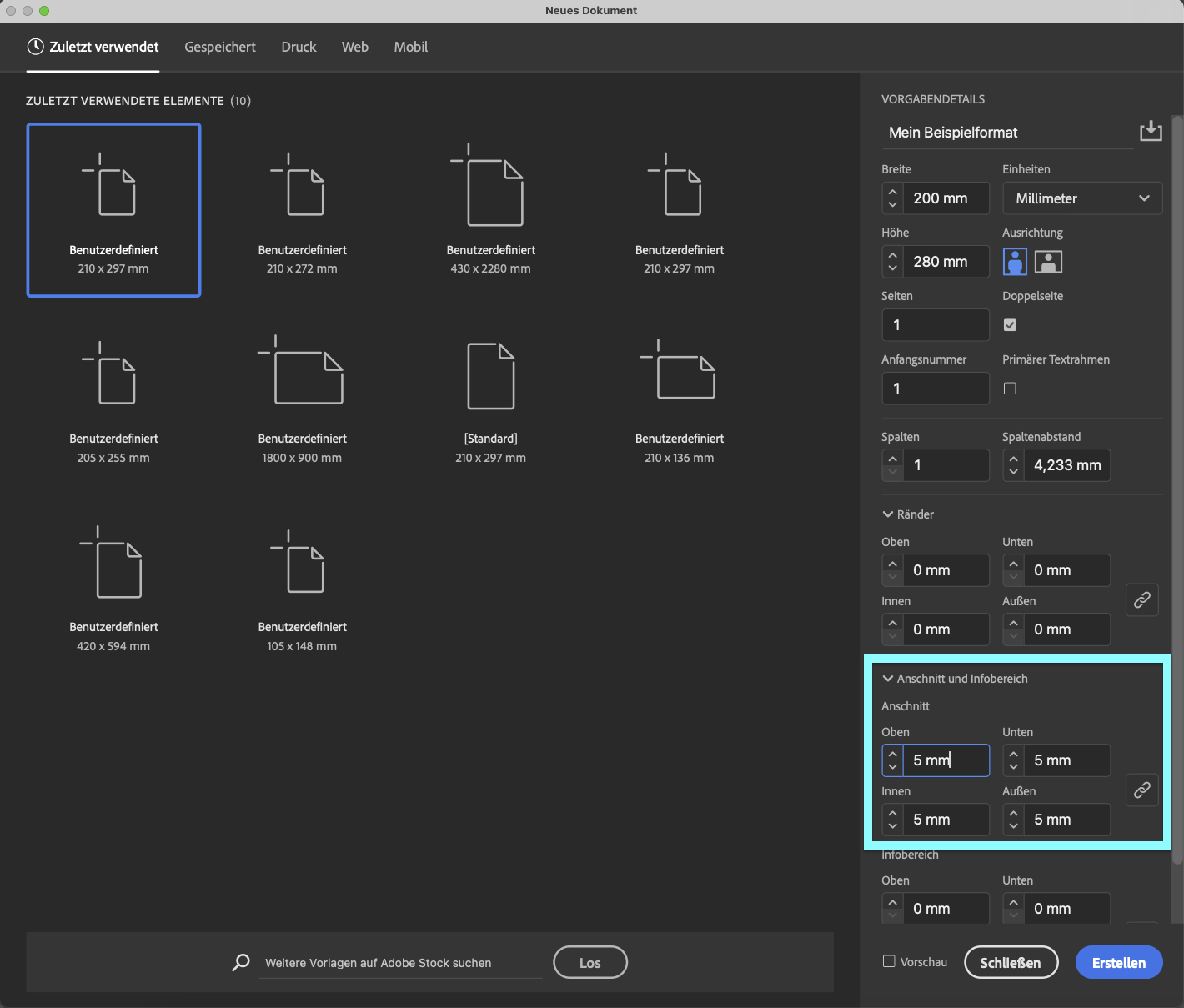Viewport: 1184px width, 1008px height.
Task: Select the 210 x 272 mm preset thumbnail
Action: [x=302, y=210]
